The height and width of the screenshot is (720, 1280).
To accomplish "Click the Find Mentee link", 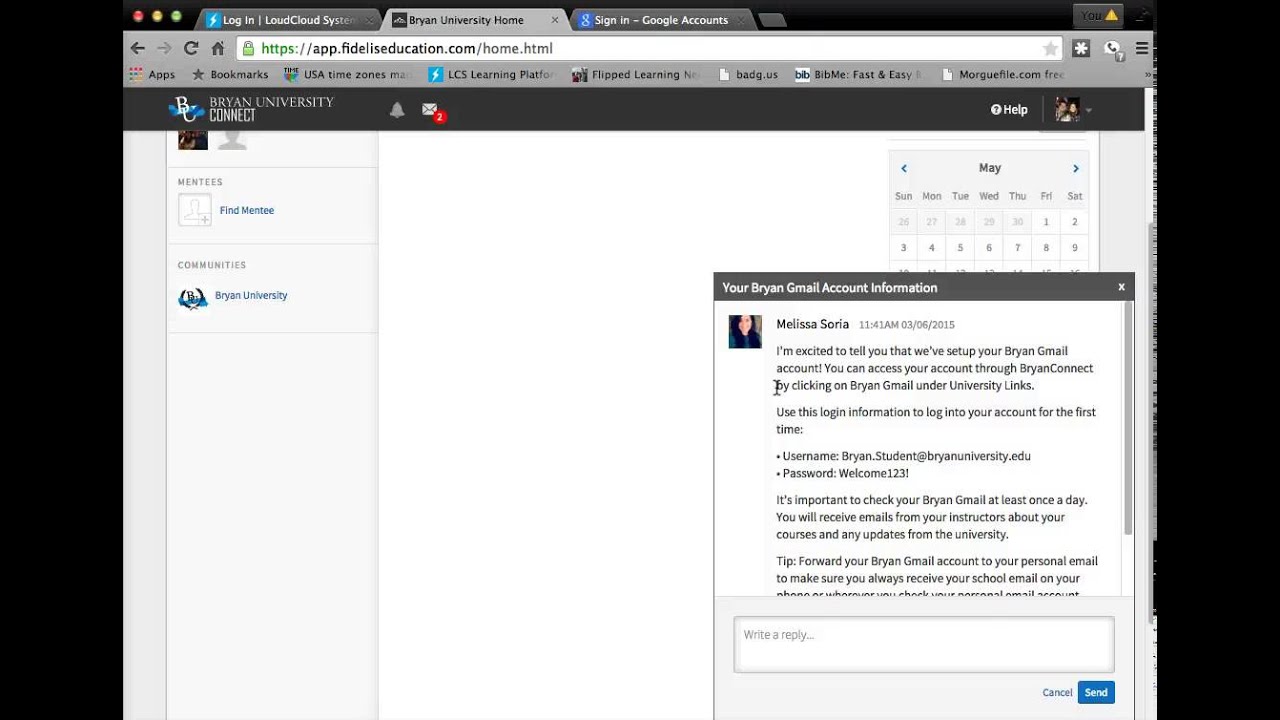I will 247,210.
